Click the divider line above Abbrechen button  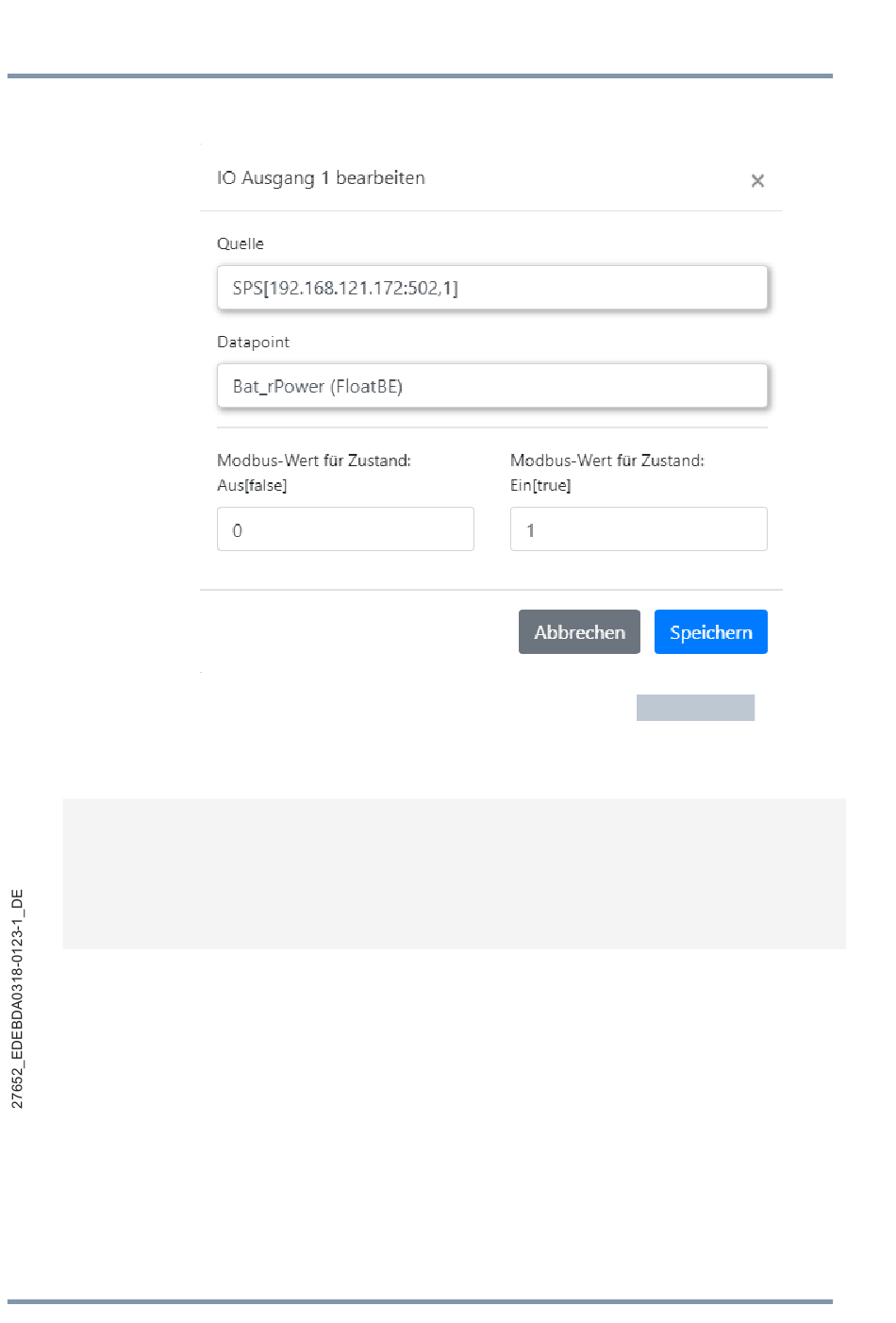(x=491, y=590)
